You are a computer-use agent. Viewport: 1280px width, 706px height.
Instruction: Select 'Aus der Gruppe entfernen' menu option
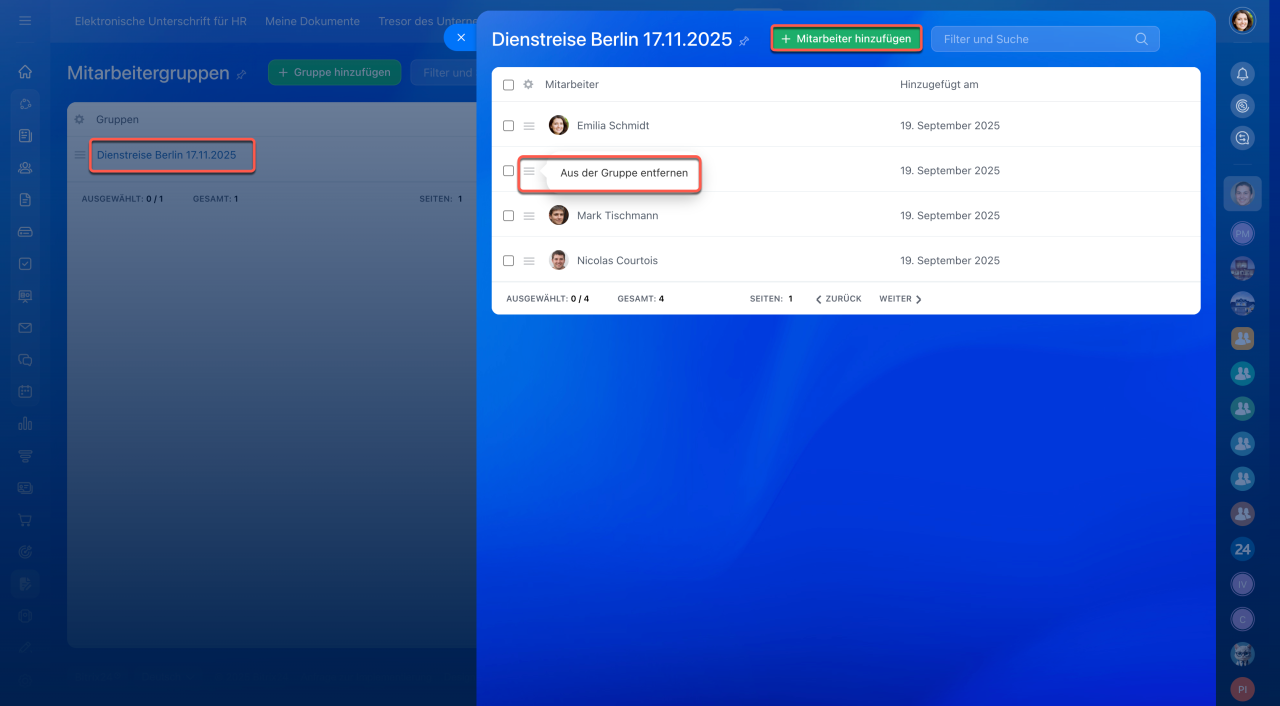point(623,173)
